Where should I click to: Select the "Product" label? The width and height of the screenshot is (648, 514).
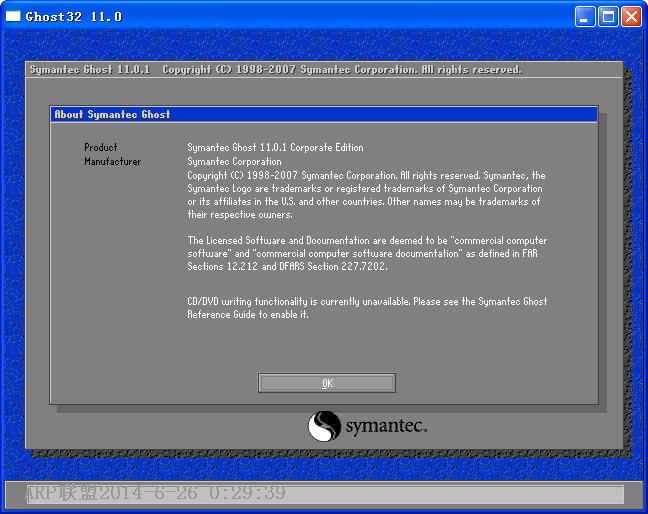pyautogui.click(x=101, y=148)
